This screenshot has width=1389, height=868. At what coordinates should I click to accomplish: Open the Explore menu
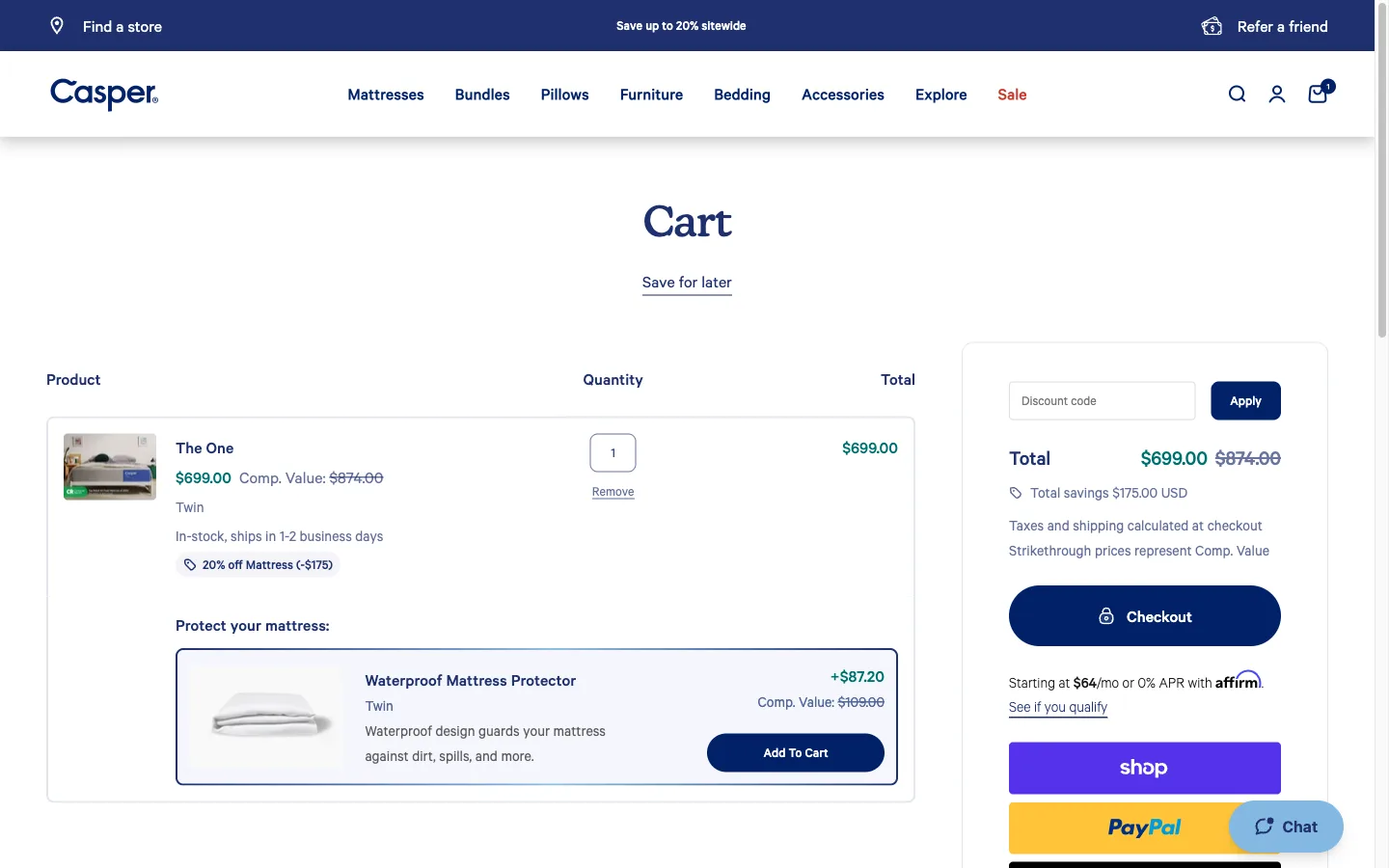coord(941,95)
